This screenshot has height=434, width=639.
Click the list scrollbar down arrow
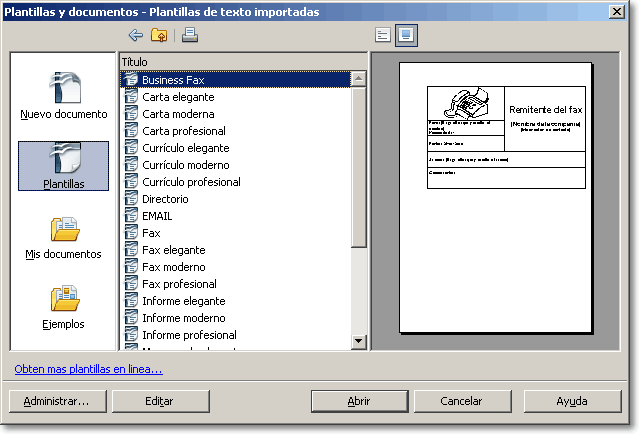coord(359,341)
